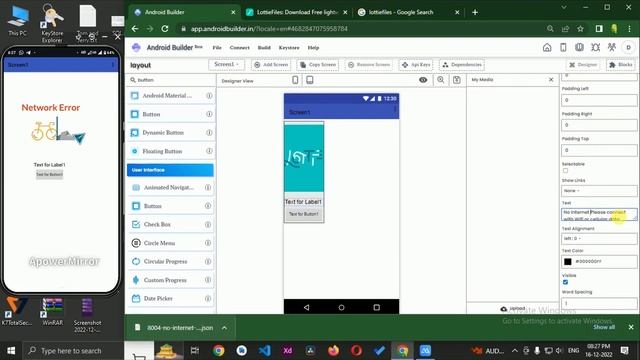
Task: Show info for Date Picker component
Action: pos(208,298)
